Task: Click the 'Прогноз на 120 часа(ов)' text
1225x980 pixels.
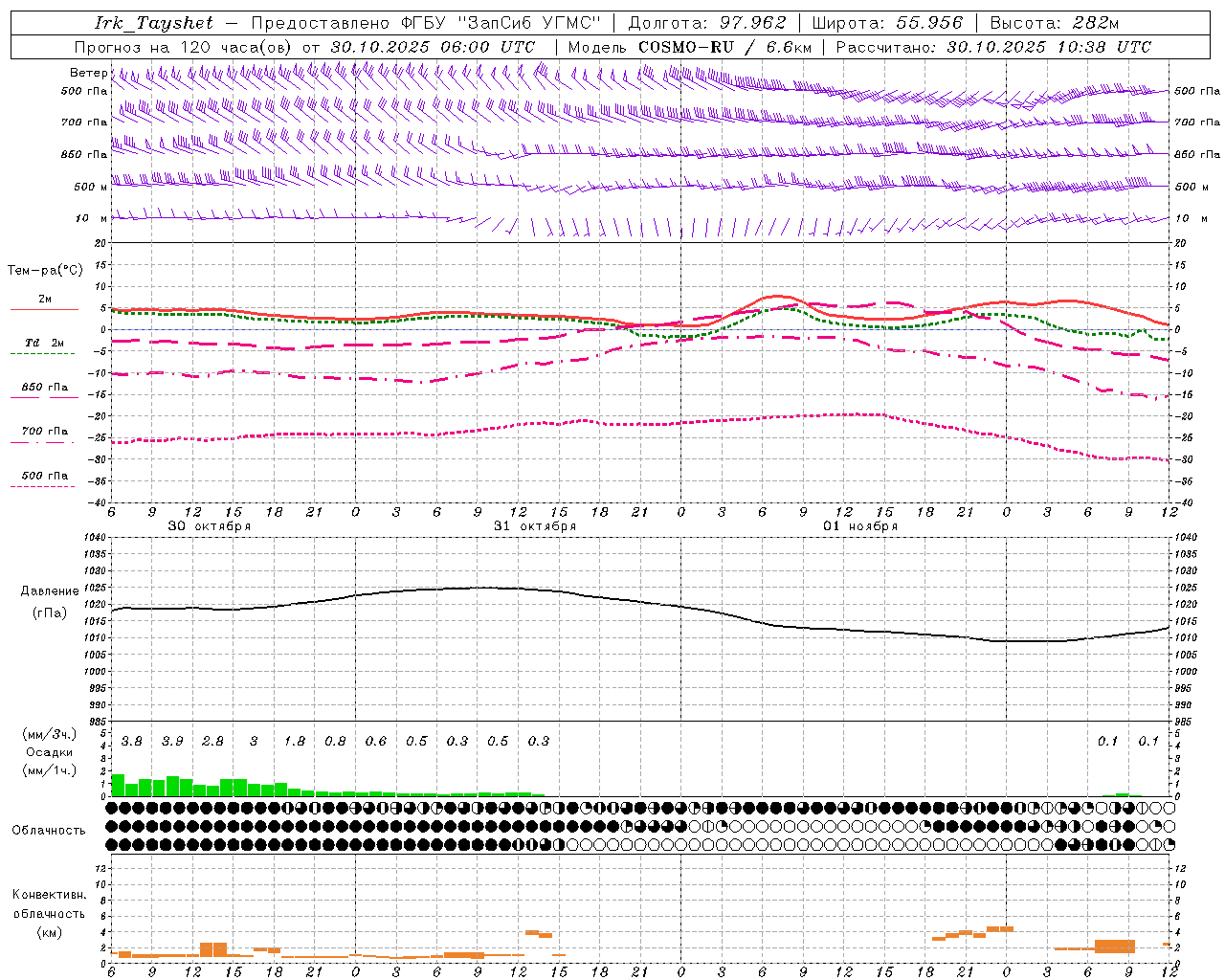Action: pyautogui.click(x=184, y=47)
